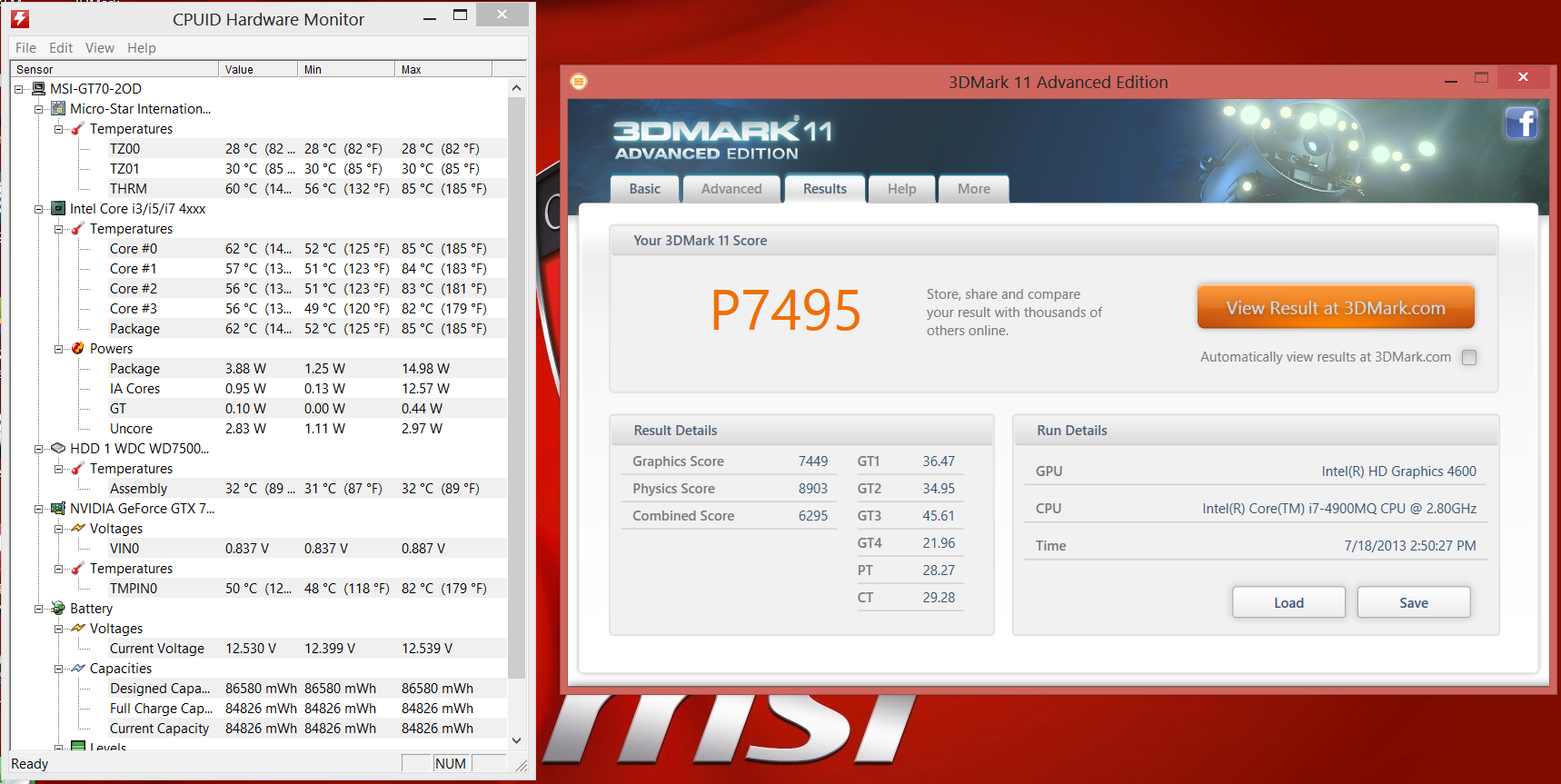Click the thermometer icon of NVIDIA's Temperatures node
Image resolution: width=1561 pixels, height=784 pixels.
pos(78,568)
